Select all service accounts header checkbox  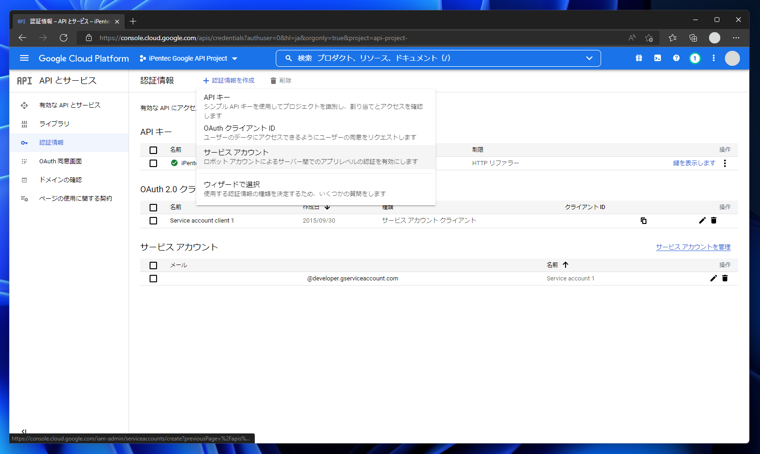pos(153,265)
